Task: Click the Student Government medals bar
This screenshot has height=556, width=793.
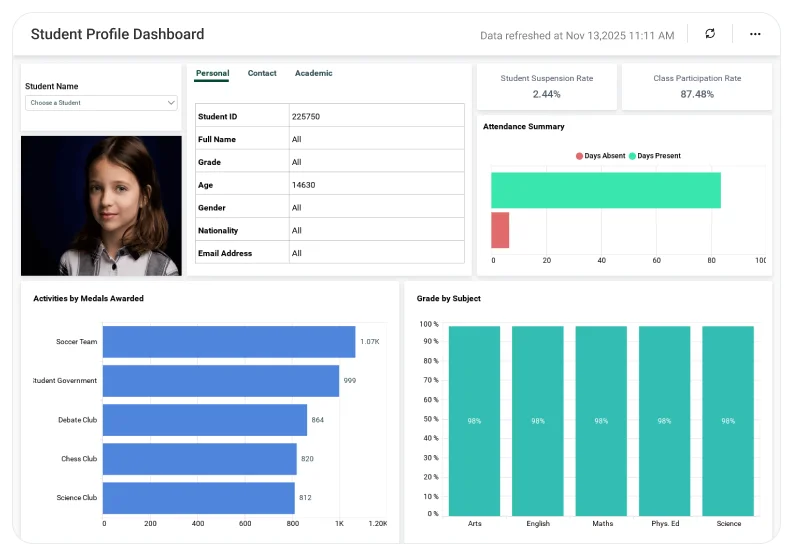Action: click(x=221, y=381)
